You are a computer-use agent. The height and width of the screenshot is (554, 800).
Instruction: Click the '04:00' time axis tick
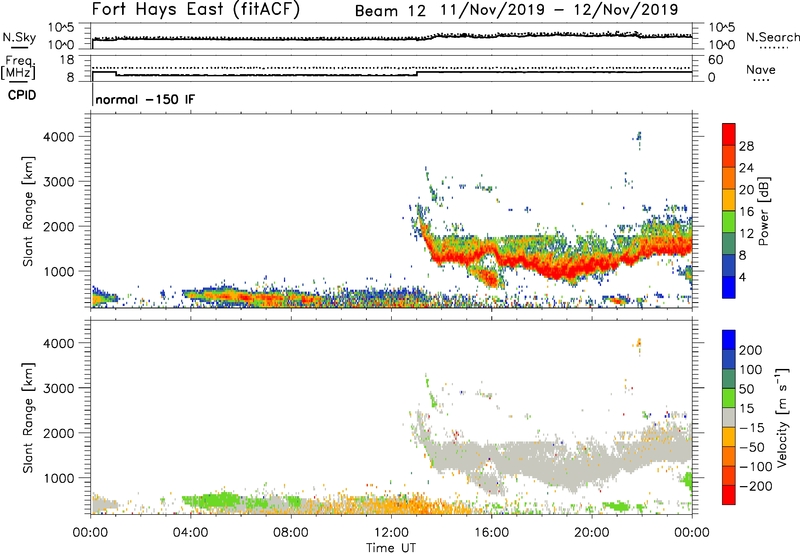[x=191, y=533]
